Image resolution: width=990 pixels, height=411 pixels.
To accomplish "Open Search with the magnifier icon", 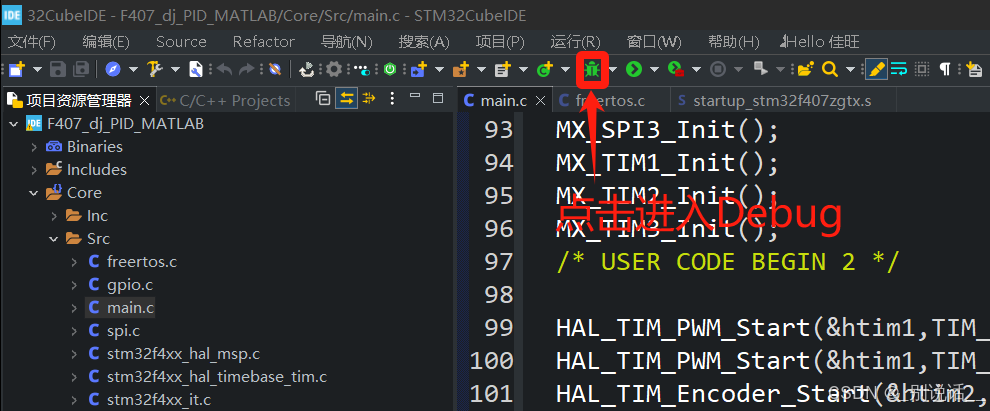I will click(x=830, y=69).
